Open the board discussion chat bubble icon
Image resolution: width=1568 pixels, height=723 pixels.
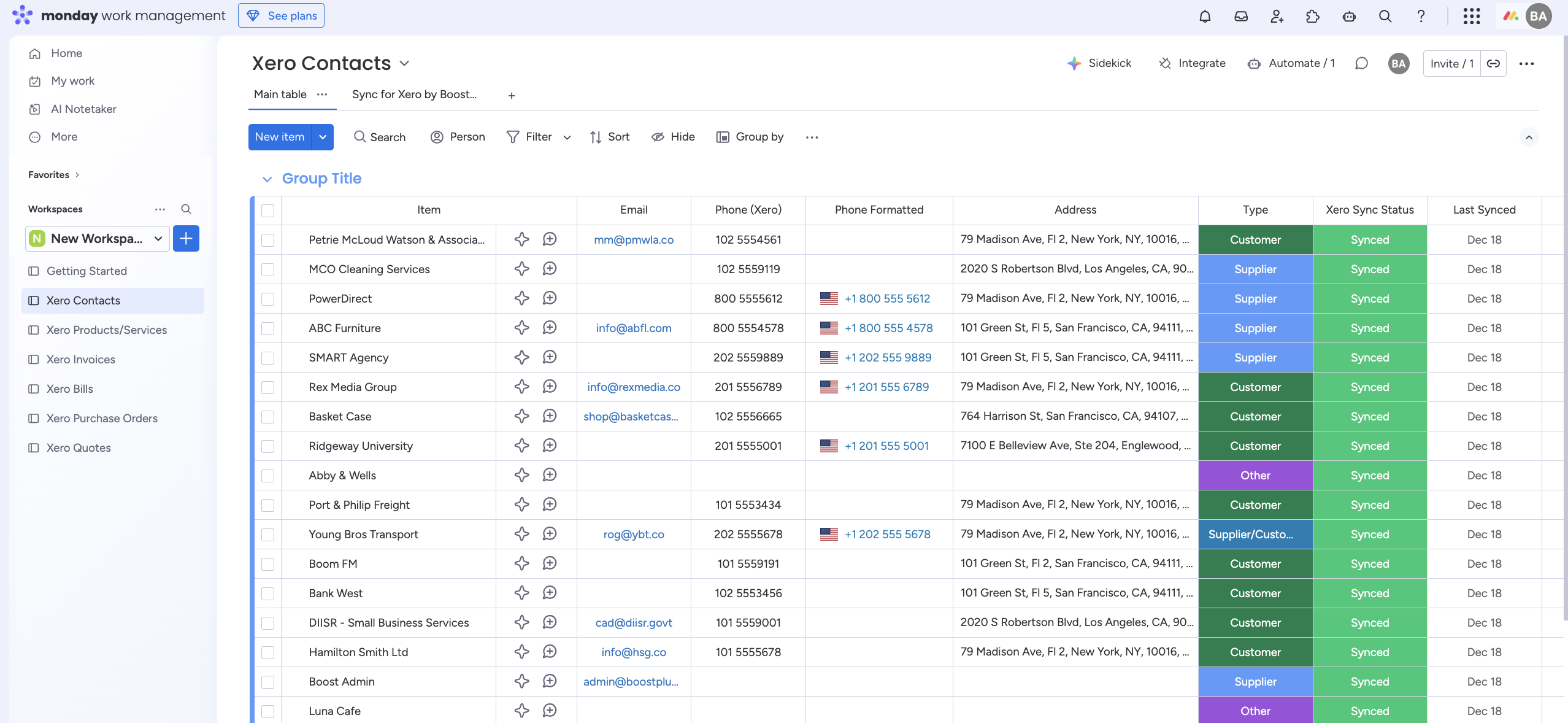point(1361,63)
